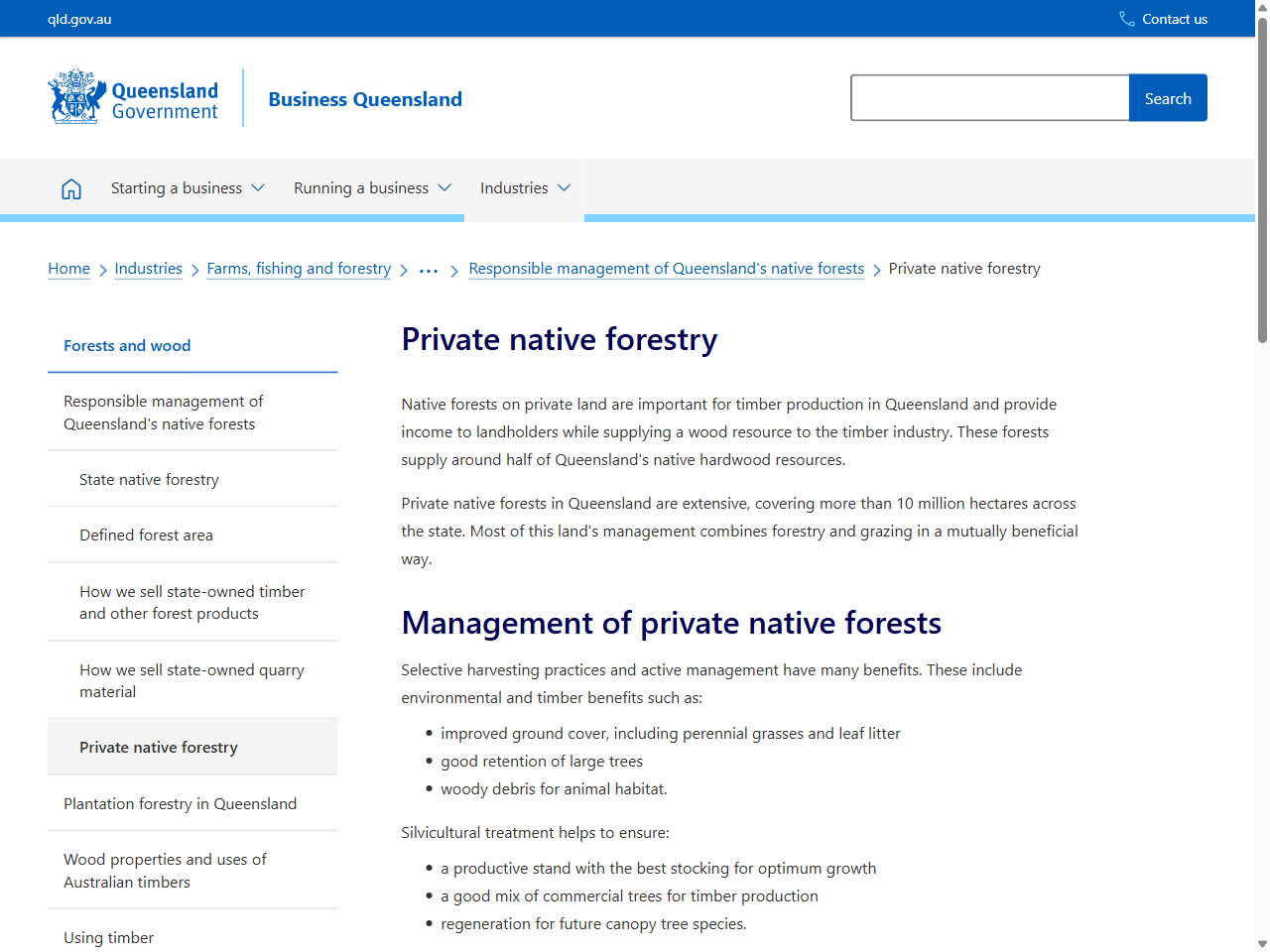Screen dimensions: 1270x952
Task: Open the State native forestry page
Action: pyautogui.click(x=149, y=479)
